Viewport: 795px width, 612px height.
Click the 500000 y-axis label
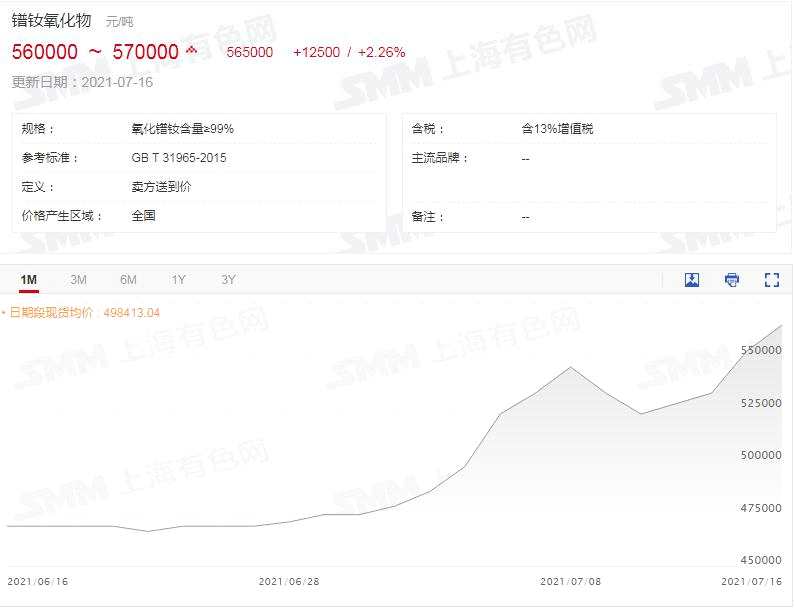click(761, 455)
